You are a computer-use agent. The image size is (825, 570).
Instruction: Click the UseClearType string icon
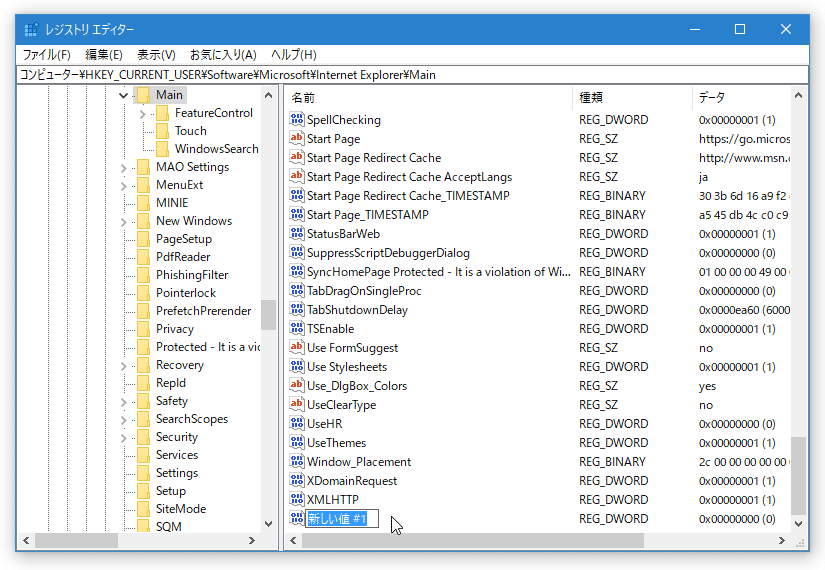pyautogui.click(x=297, y=404)
